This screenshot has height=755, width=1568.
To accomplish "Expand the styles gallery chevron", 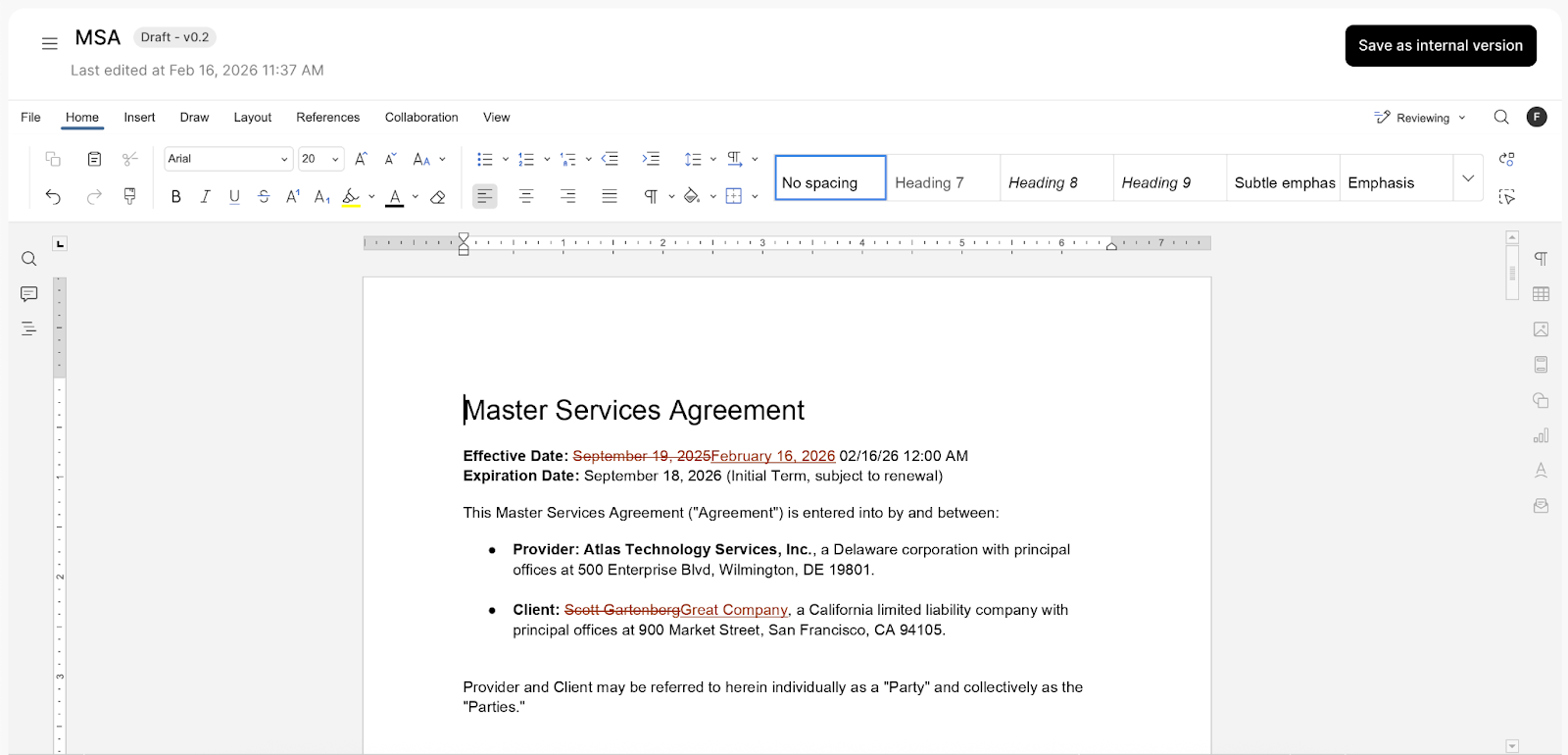I will (1468, 178).
